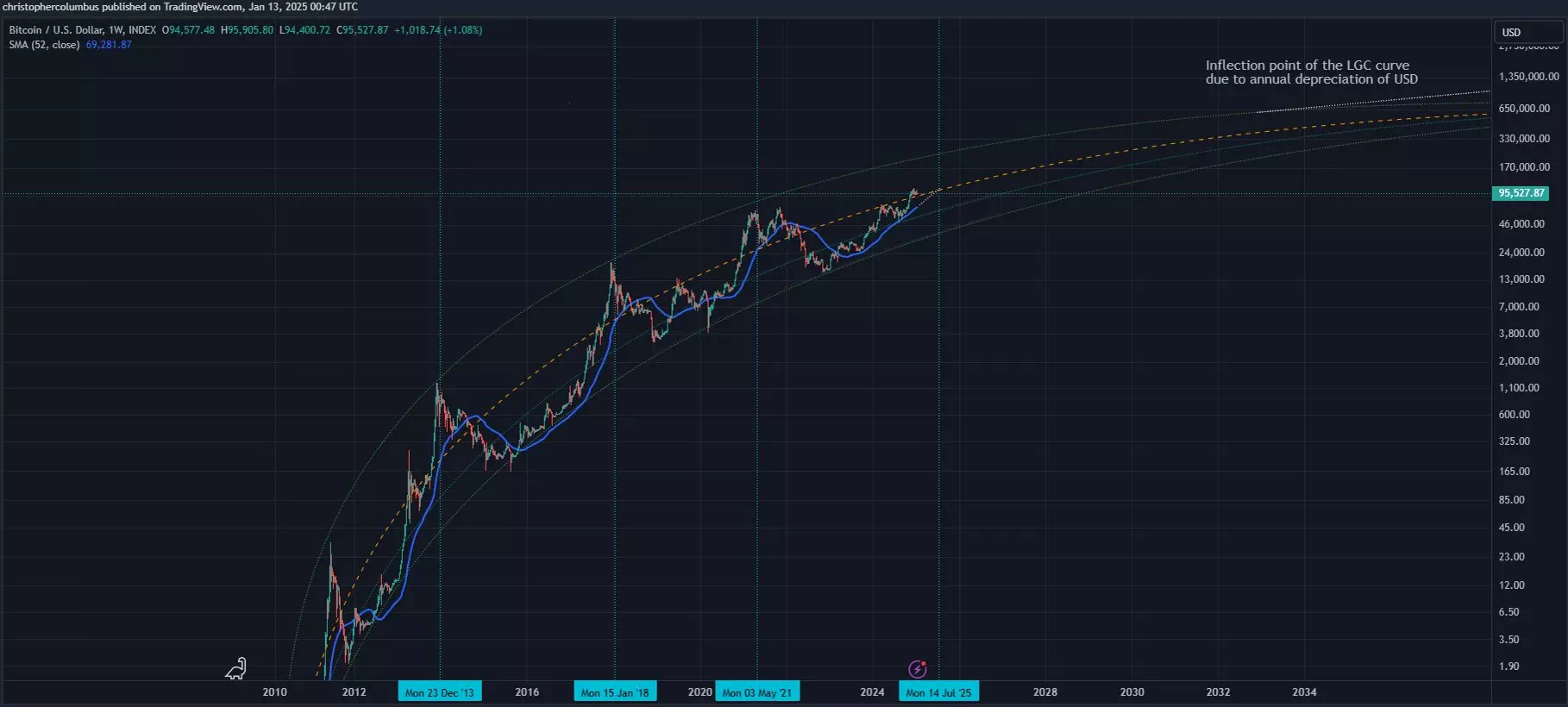Click the 1,350,000.00 price axis label
Screen dimensions: 1568x707
pyautogui.click(x=1528, y=77)
